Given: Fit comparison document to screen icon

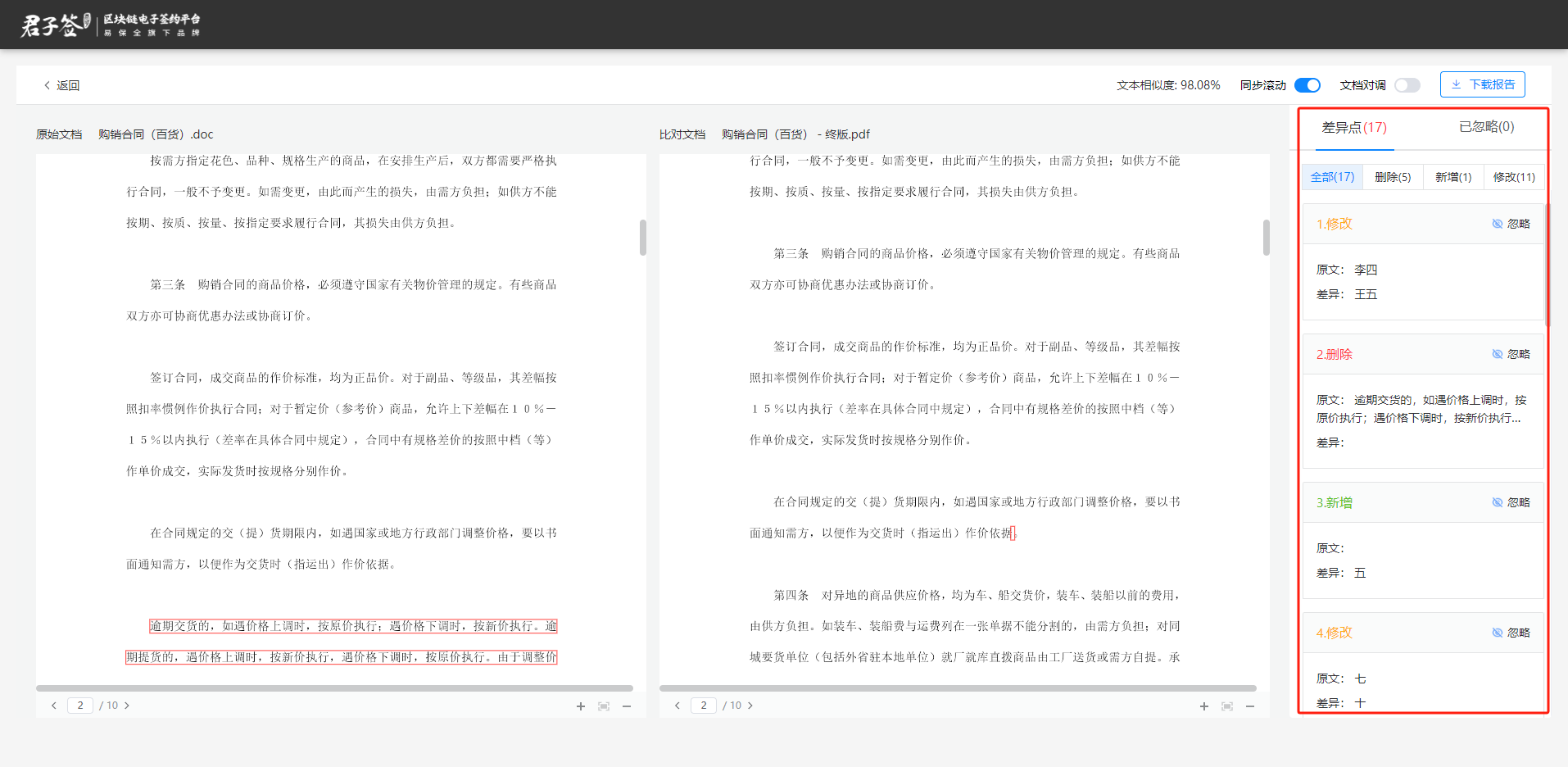Looking at the screenshot, I should pyautogui.click(x=1227, y=706).
